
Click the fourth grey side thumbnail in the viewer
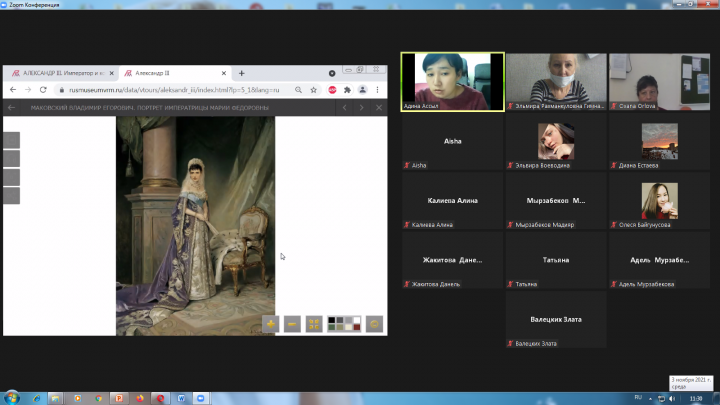coord(11,196)
